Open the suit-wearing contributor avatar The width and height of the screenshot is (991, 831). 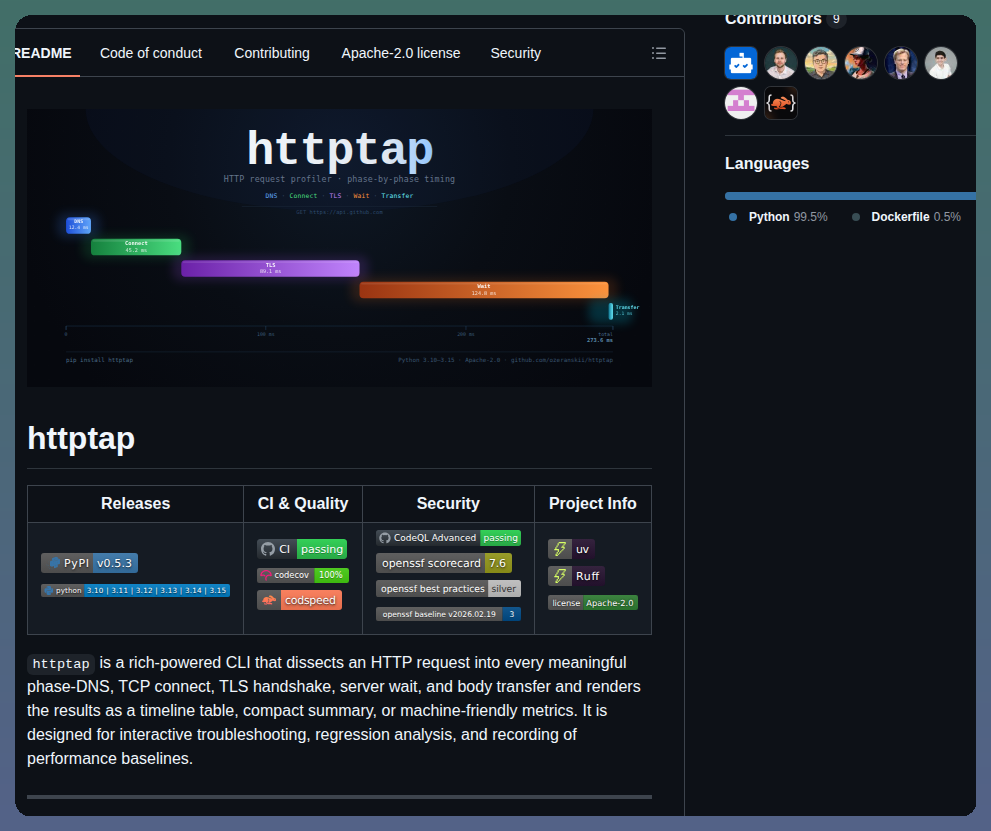(x=901, y=63)
